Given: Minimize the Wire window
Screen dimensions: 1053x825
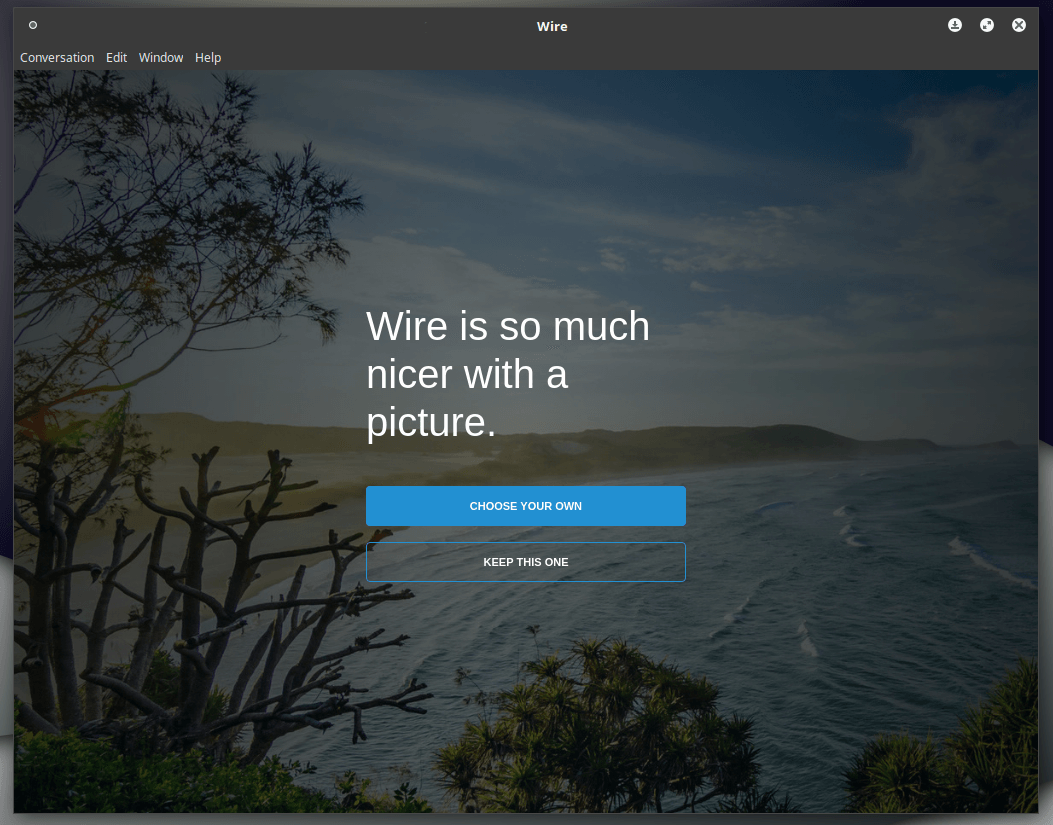Looking at the screenshot, I should click(x=954, y=26).
